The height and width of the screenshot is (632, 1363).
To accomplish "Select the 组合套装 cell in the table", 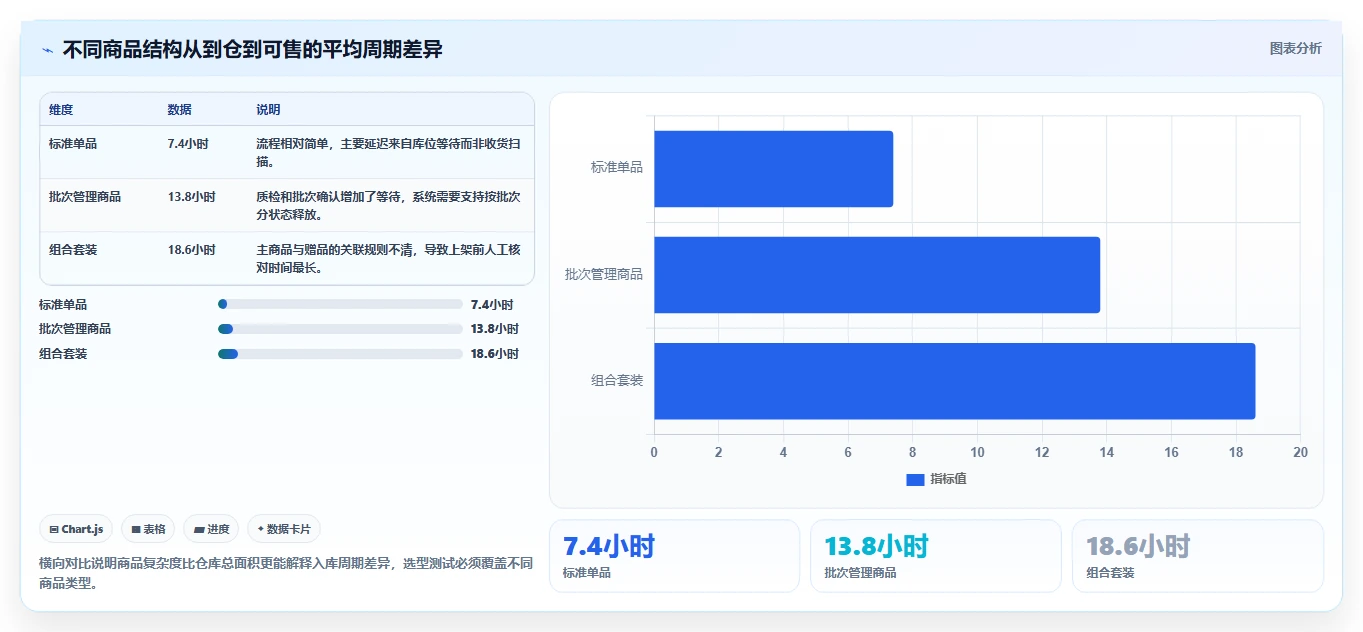I will tap(73, 250).
